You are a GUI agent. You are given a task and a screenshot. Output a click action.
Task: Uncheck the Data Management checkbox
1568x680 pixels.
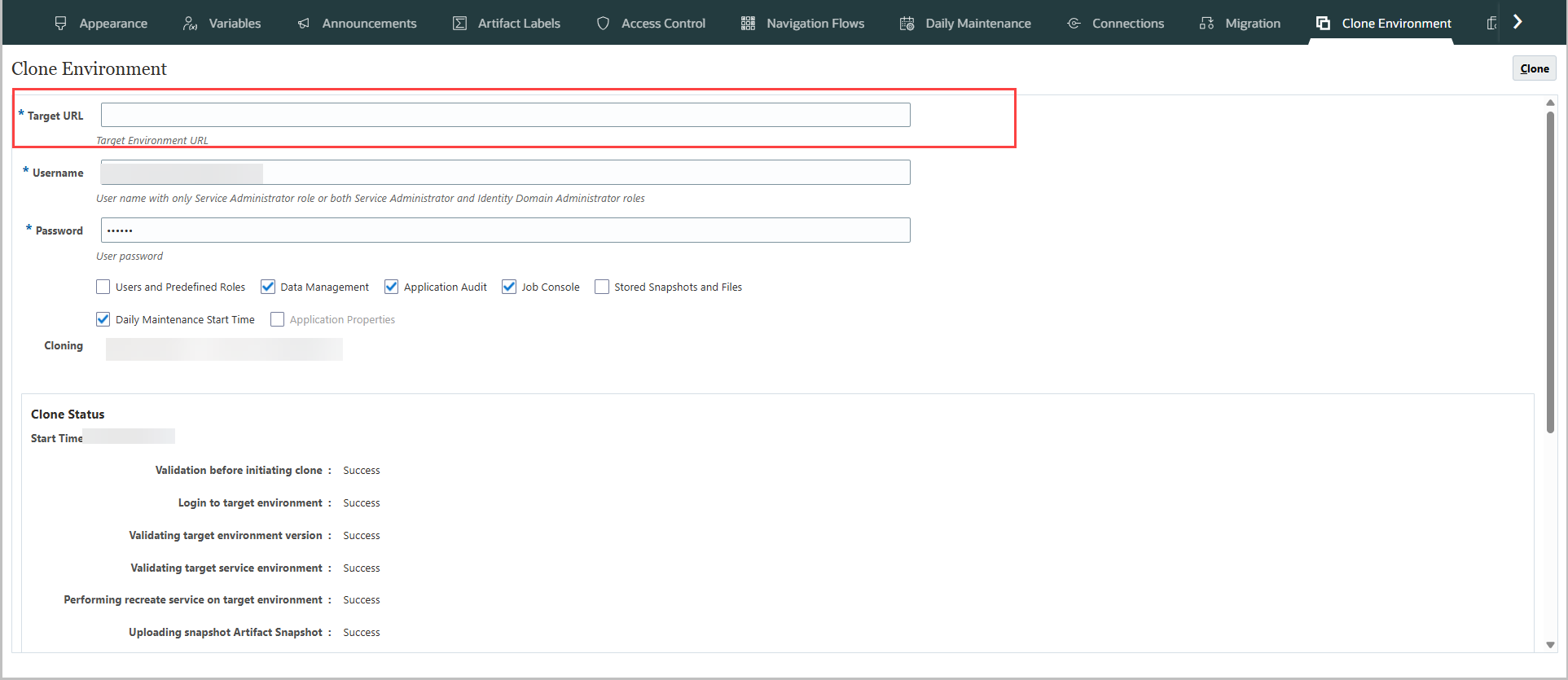point(268,287)
